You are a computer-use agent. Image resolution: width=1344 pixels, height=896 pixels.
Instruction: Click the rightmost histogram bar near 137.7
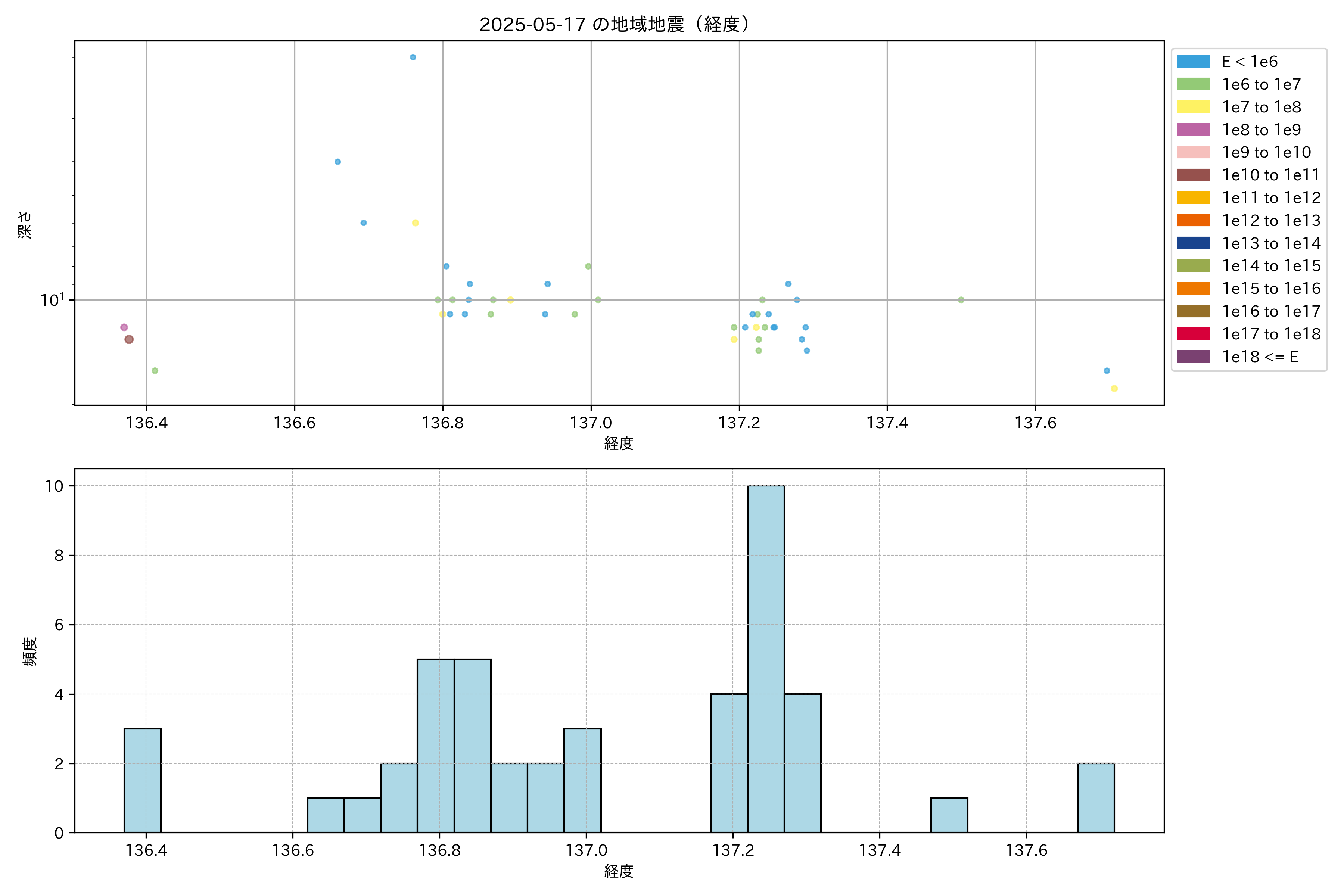(1095, 798)
